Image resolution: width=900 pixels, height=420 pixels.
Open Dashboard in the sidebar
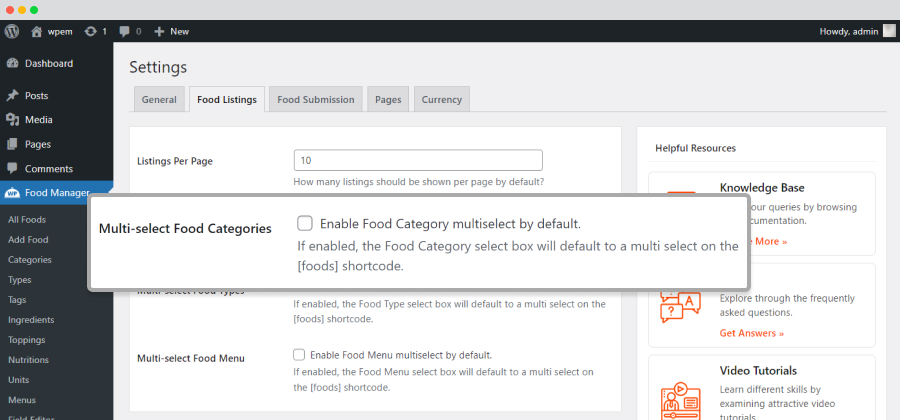pyautogui.click(x=49, y=64)
